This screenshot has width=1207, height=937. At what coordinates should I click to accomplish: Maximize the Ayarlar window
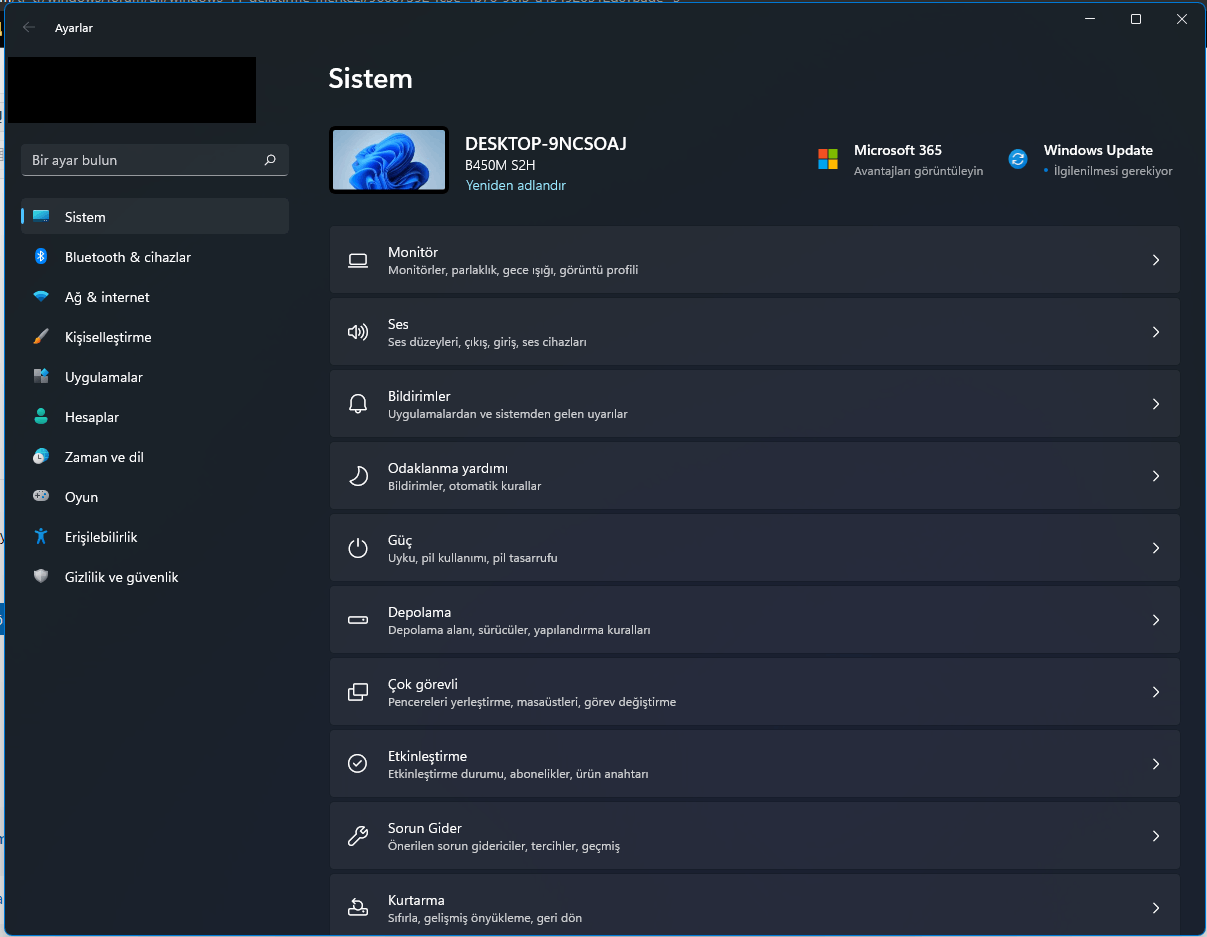(x=1136, y=19)
